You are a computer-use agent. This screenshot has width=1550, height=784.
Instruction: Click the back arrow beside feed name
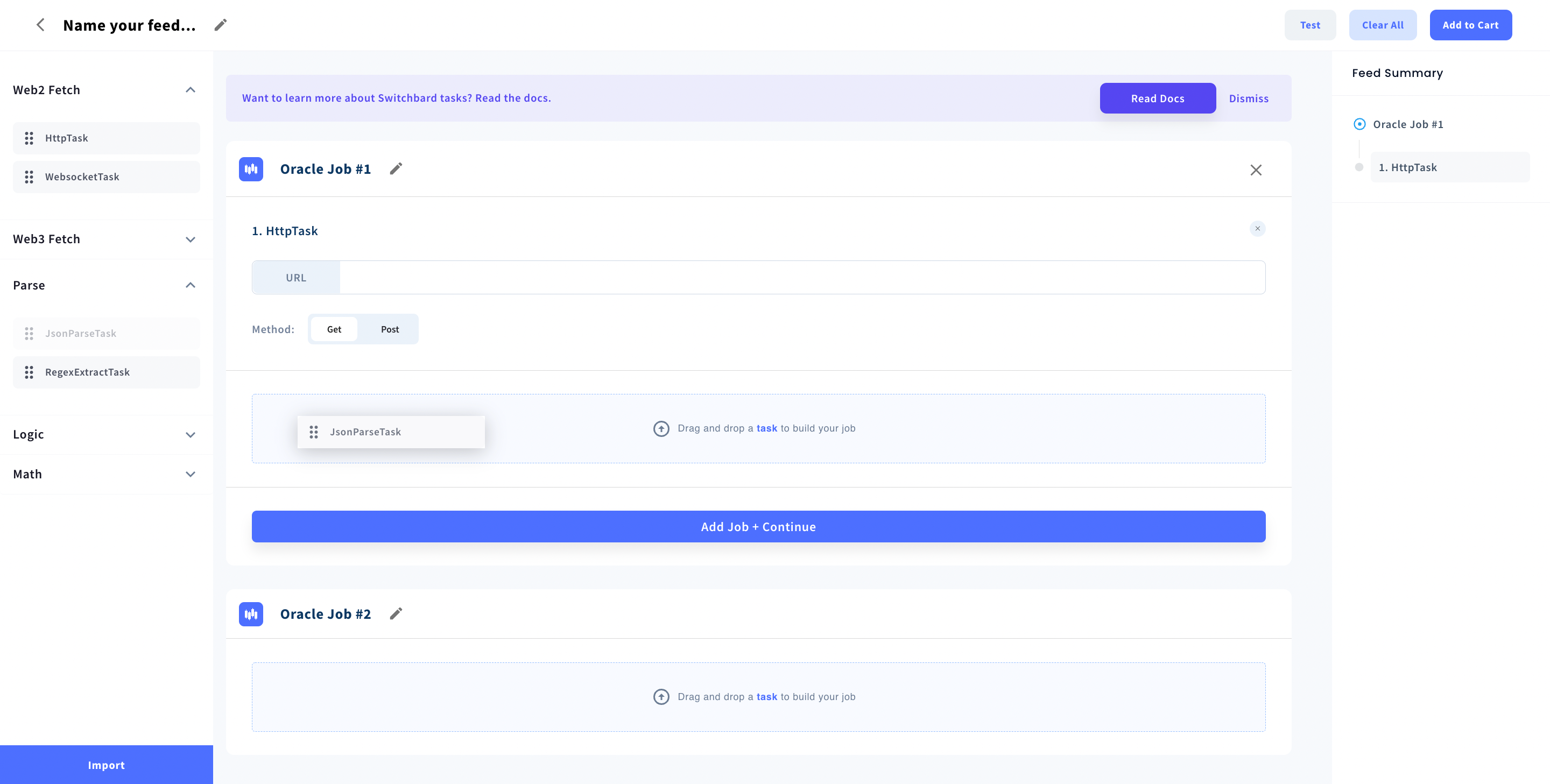[x=40, y=25]
